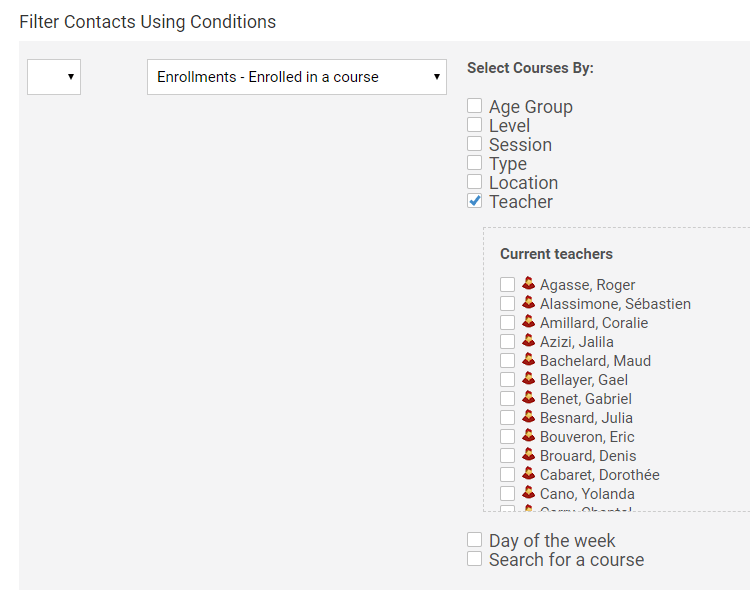Select the checkbox for Bouveron, Eric
The image size is (750, 590).
(x=508, y=437)
